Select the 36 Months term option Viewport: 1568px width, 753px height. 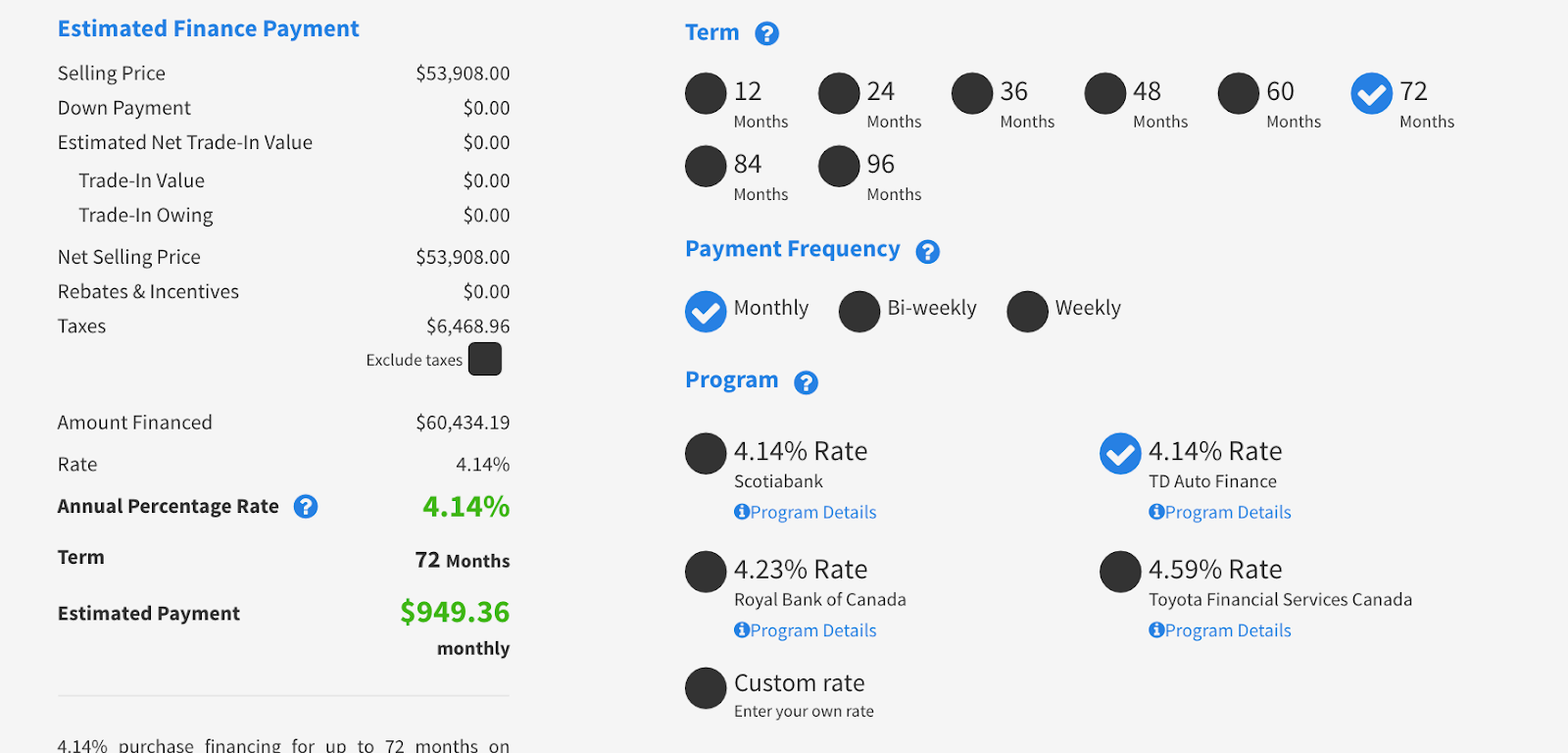click(x=972, y=94)
